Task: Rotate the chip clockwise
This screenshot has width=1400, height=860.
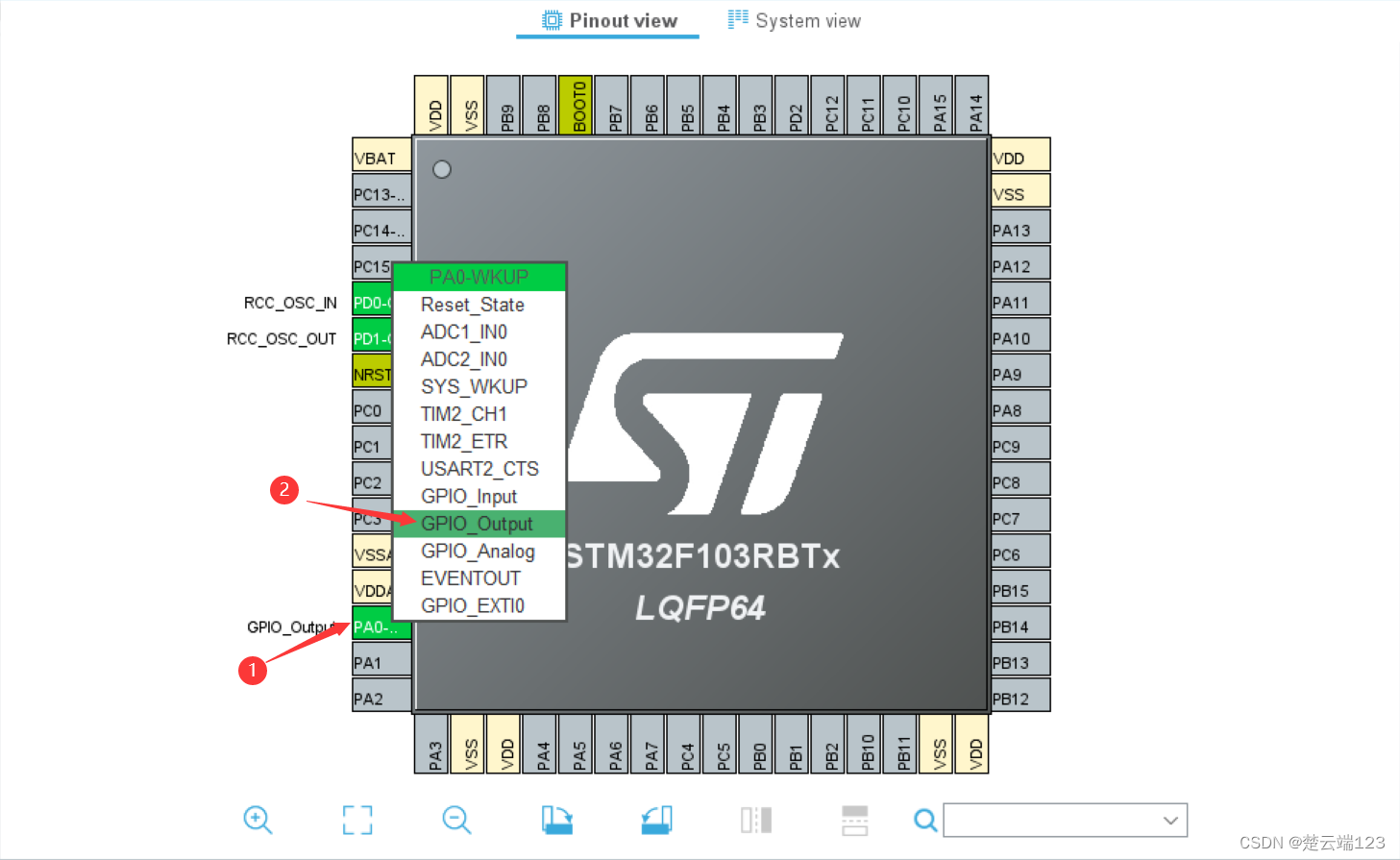Action: coord(557,820)
